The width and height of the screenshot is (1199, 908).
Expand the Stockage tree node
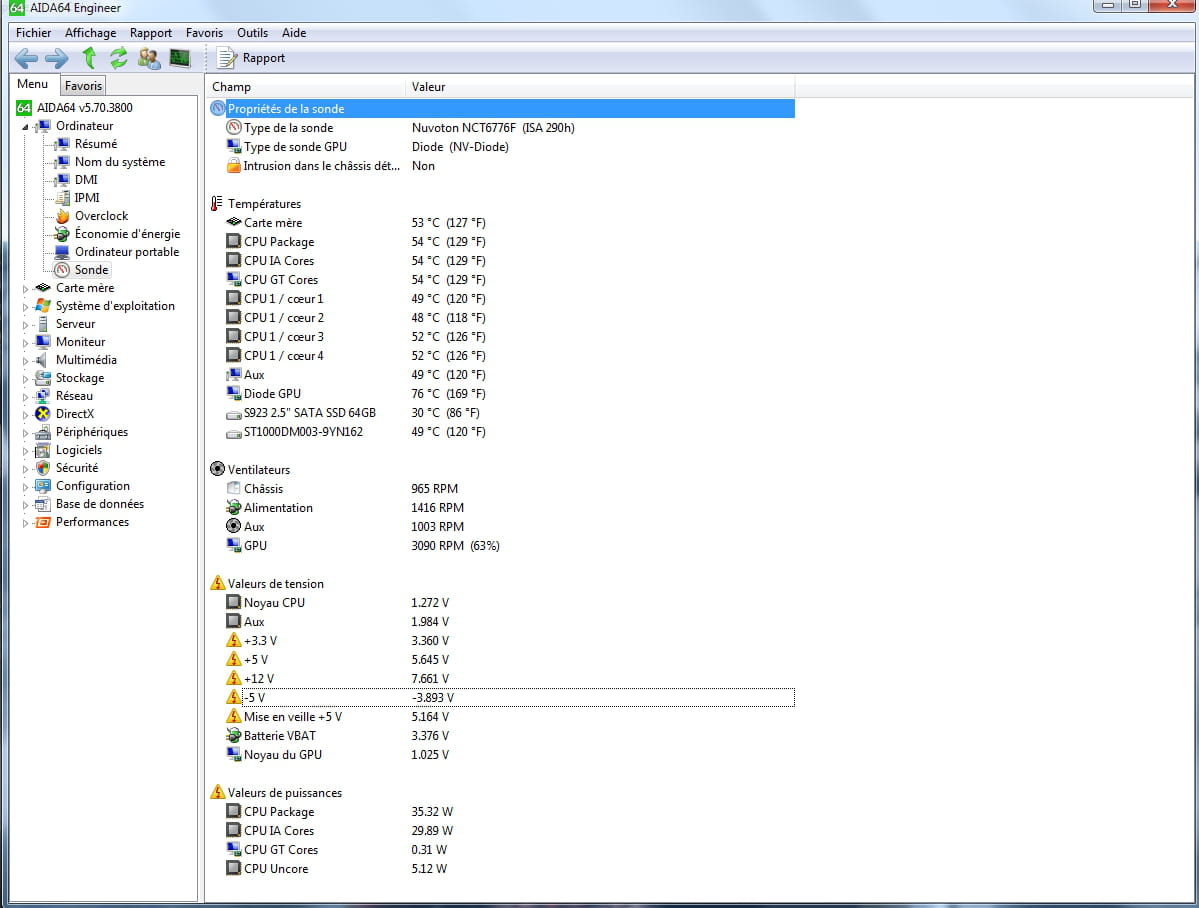coord(26,379)
